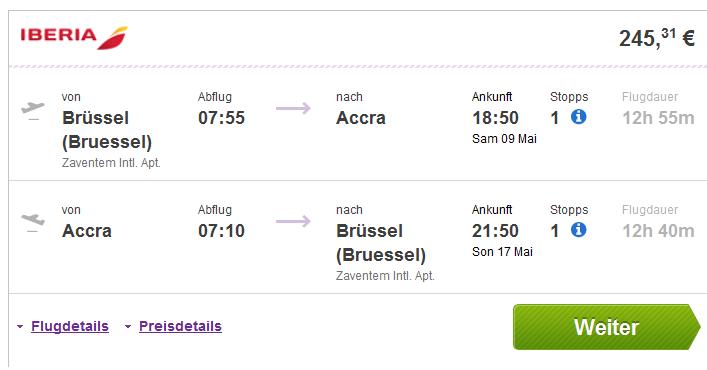Open stops info icon for outbound flight
707x370 pixels.
[x=578, y=117]
